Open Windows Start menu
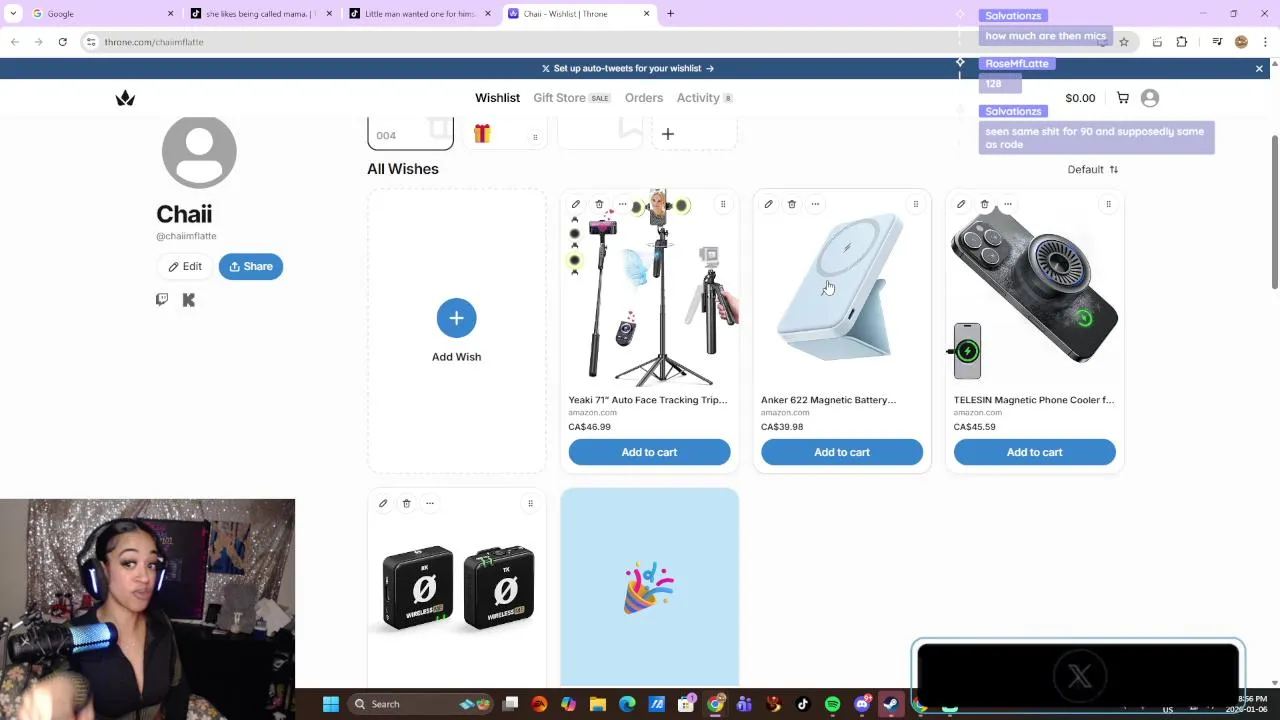Image resolution: width=1280 pixels, height=720 pixels. (x=331, y=704)
